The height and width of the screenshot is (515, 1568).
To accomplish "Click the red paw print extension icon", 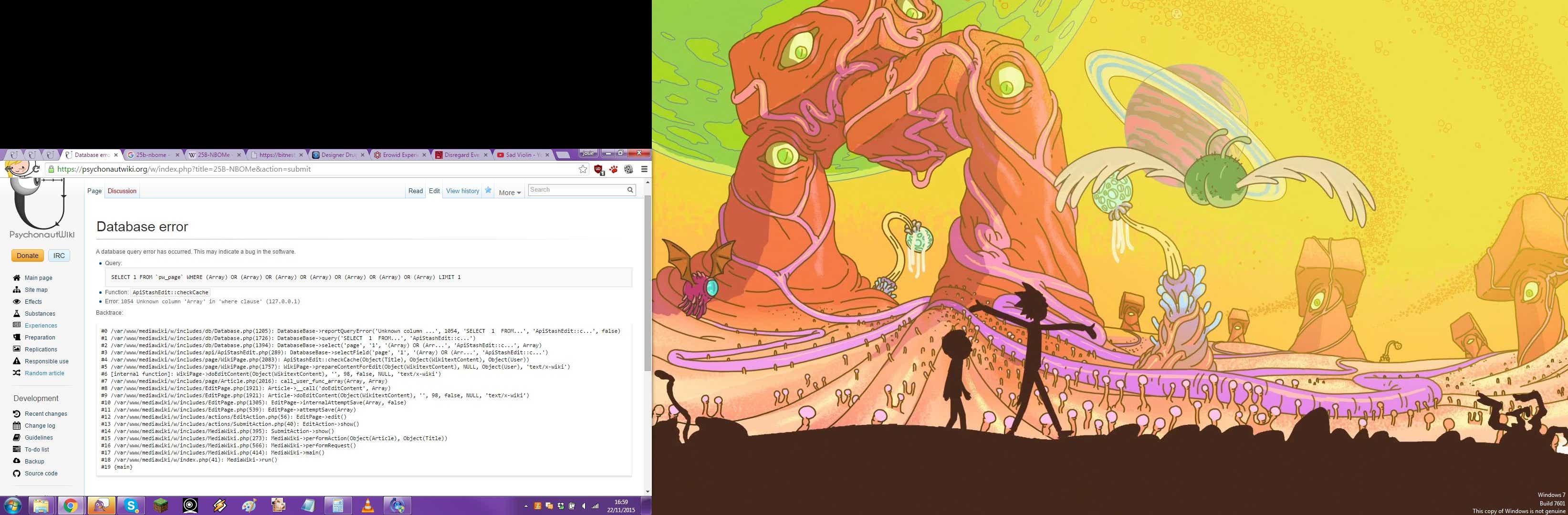I will 613,170.
